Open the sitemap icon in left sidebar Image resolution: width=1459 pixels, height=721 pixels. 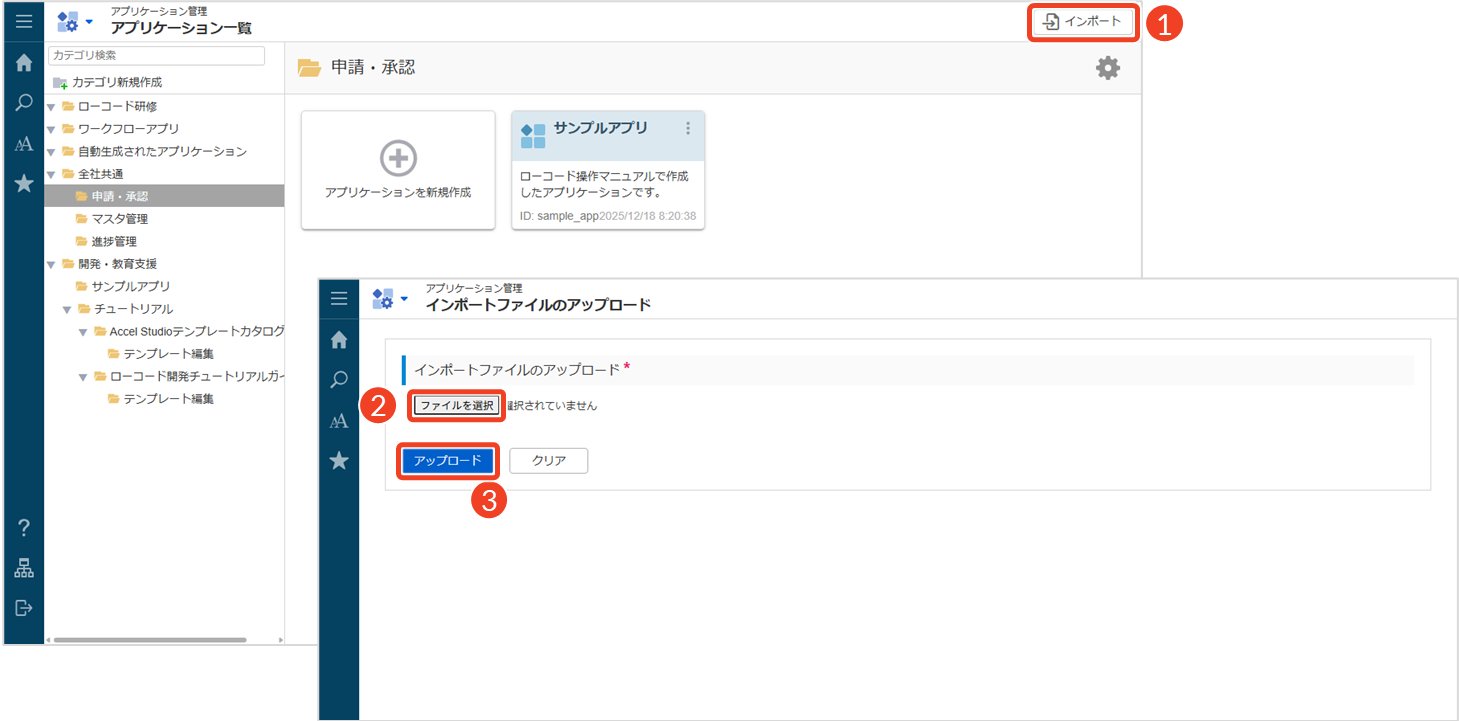24,569
